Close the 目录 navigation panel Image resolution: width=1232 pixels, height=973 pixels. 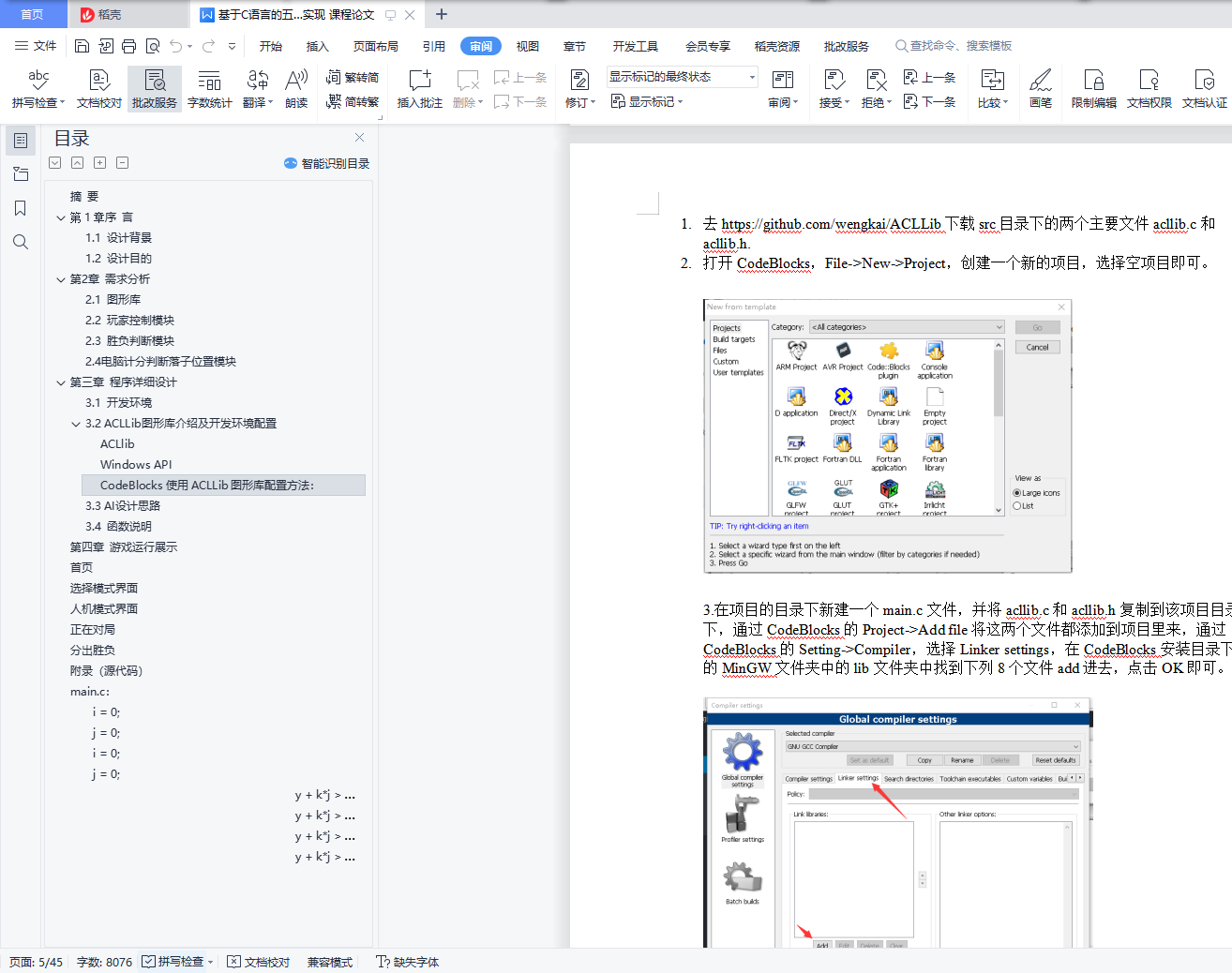(x=359, y=137)
